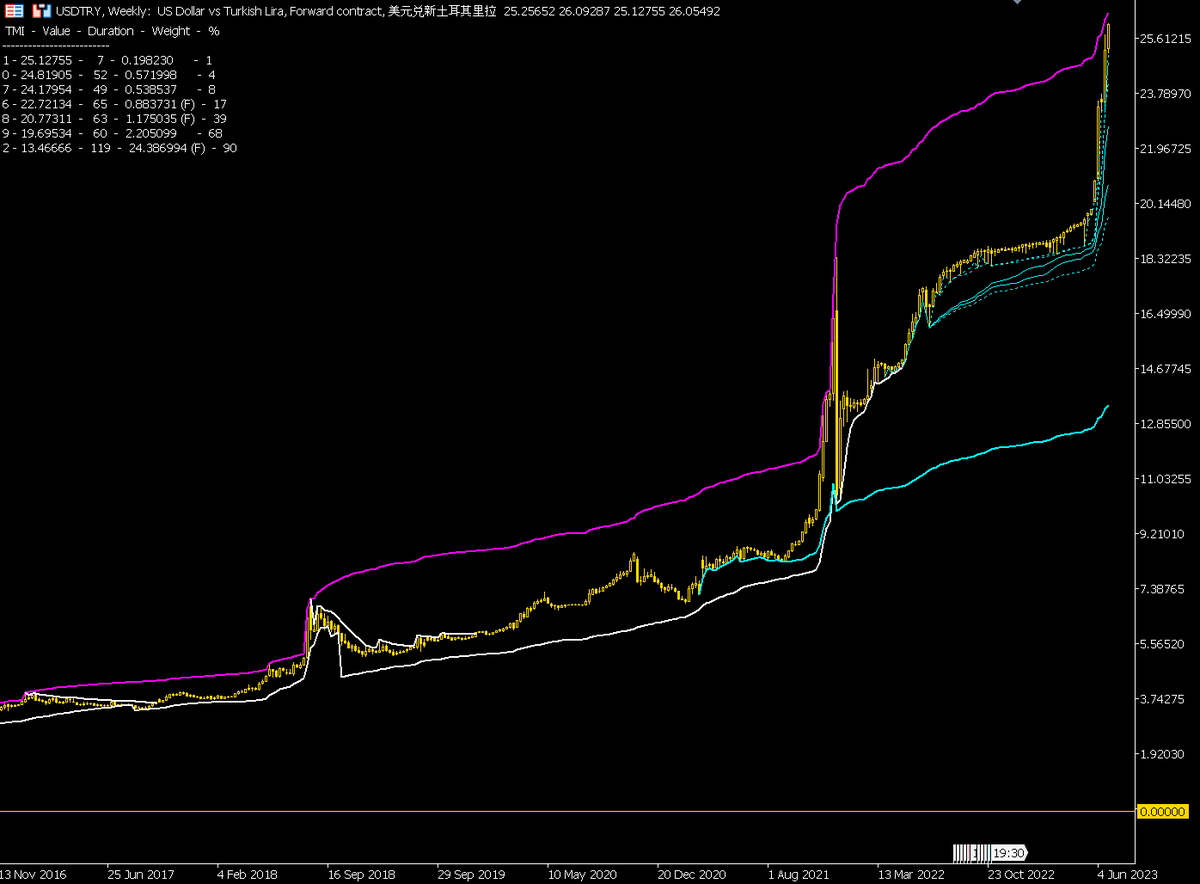Click the row starting '0 - 24.81905'

[109, 75]
